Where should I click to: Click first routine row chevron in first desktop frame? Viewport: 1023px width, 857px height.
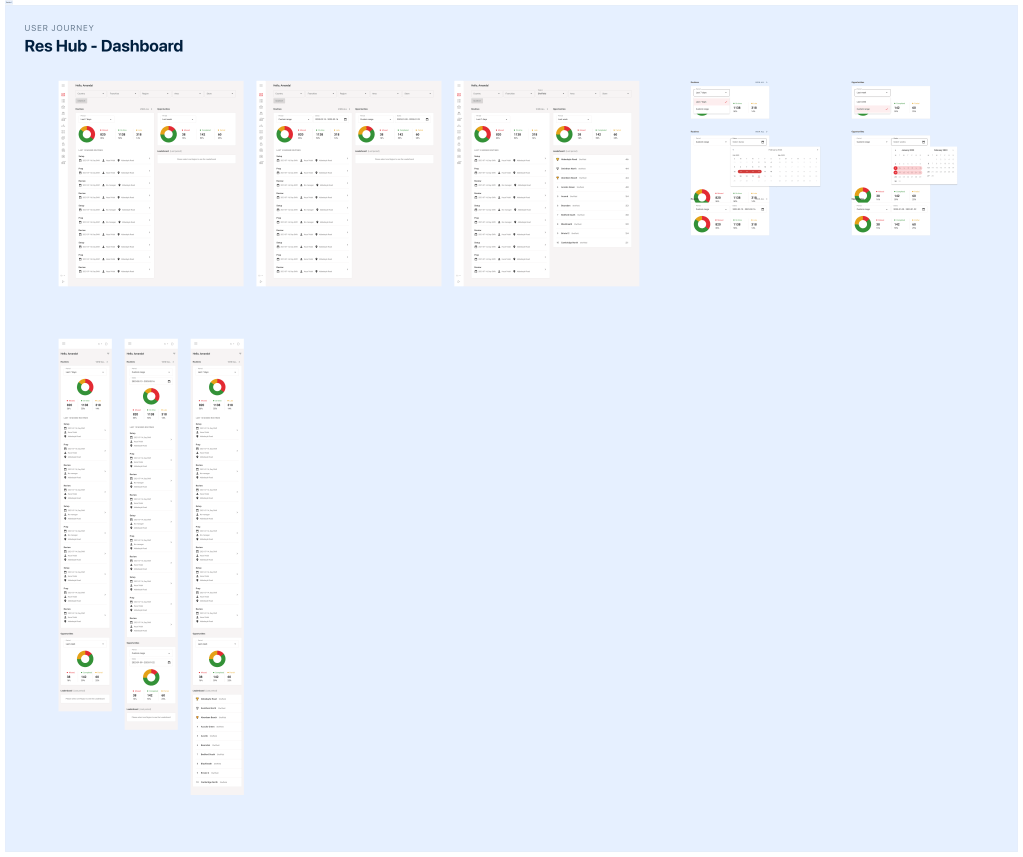point(150,158)
